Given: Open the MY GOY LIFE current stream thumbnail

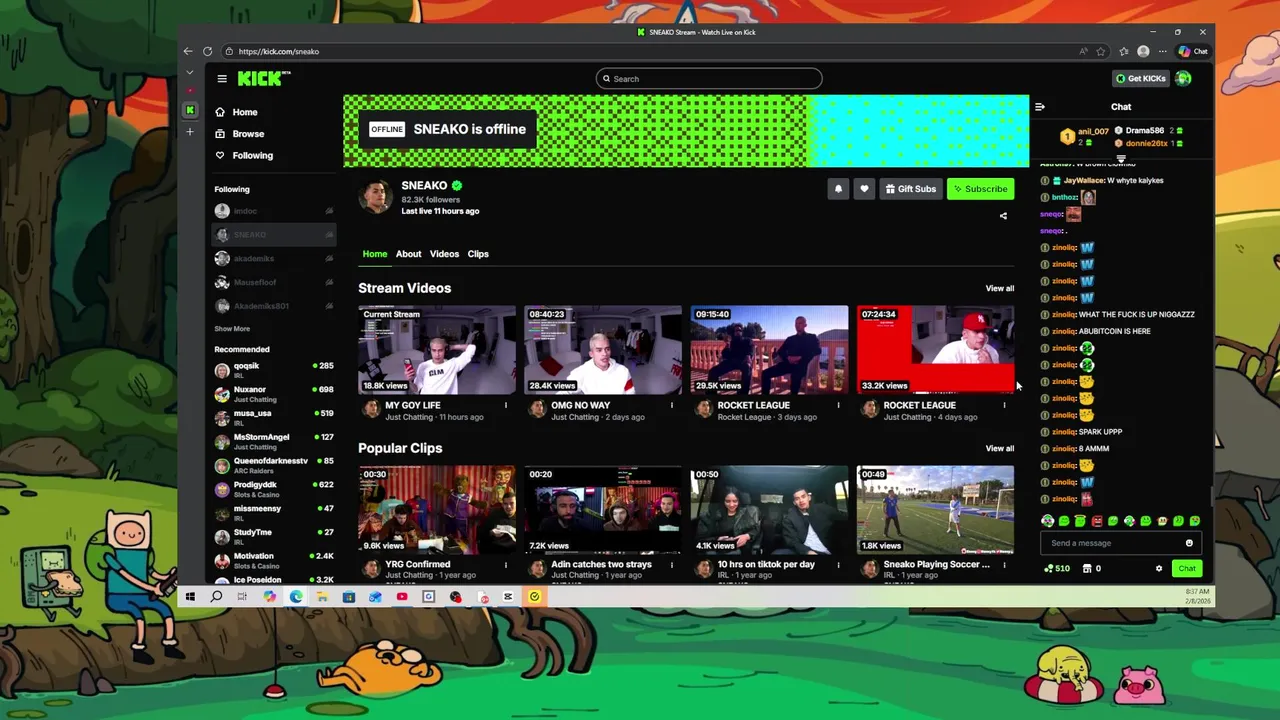Looking at the screenshot, I should [x=437, y=350].
